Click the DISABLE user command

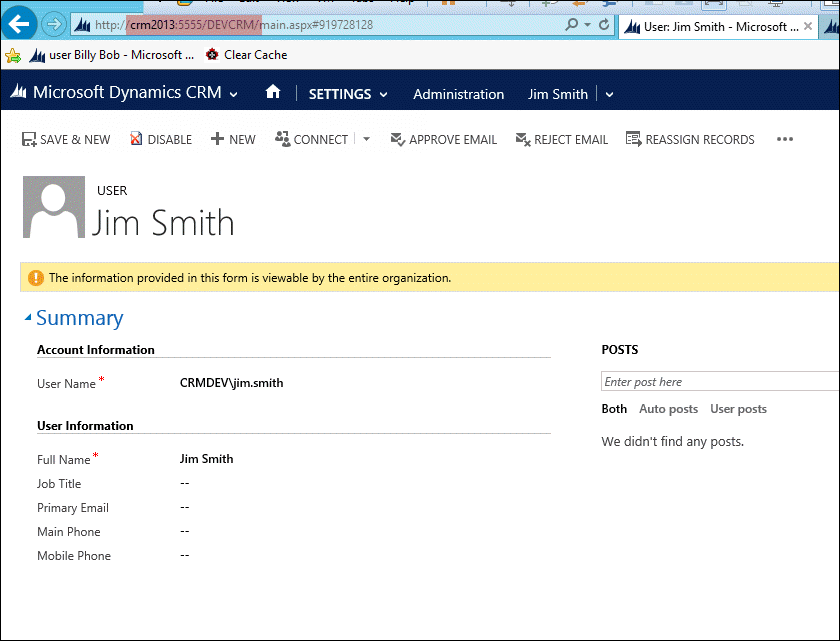[161, 140]
